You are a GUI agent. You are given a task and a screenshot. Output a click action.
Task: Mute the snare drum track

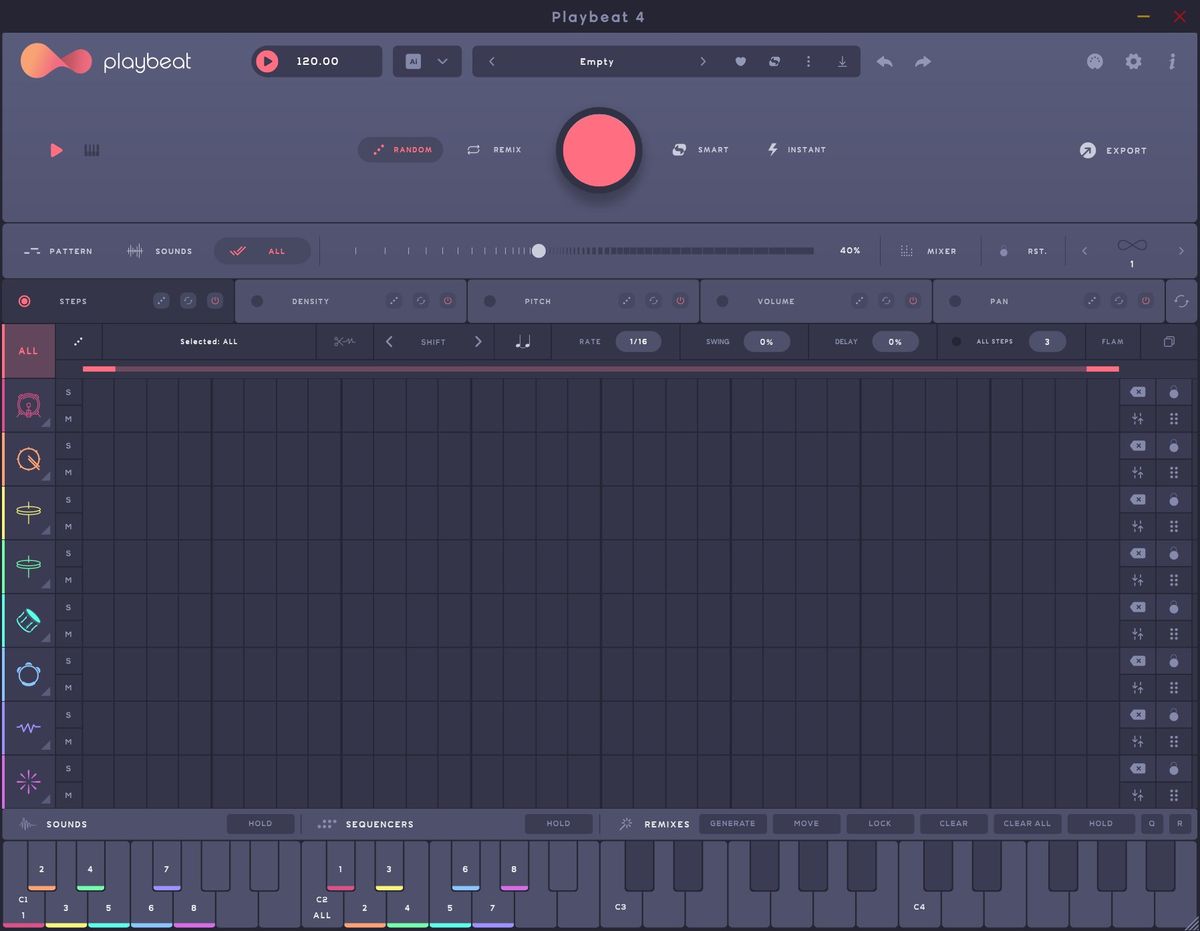[x=68, y=472]
